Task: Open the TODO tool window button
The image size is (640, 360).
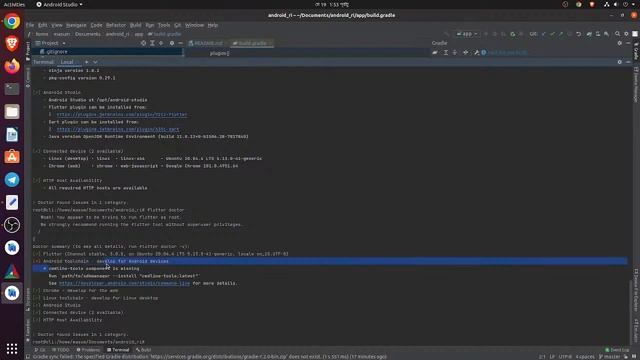Action: tap(61, 350)
